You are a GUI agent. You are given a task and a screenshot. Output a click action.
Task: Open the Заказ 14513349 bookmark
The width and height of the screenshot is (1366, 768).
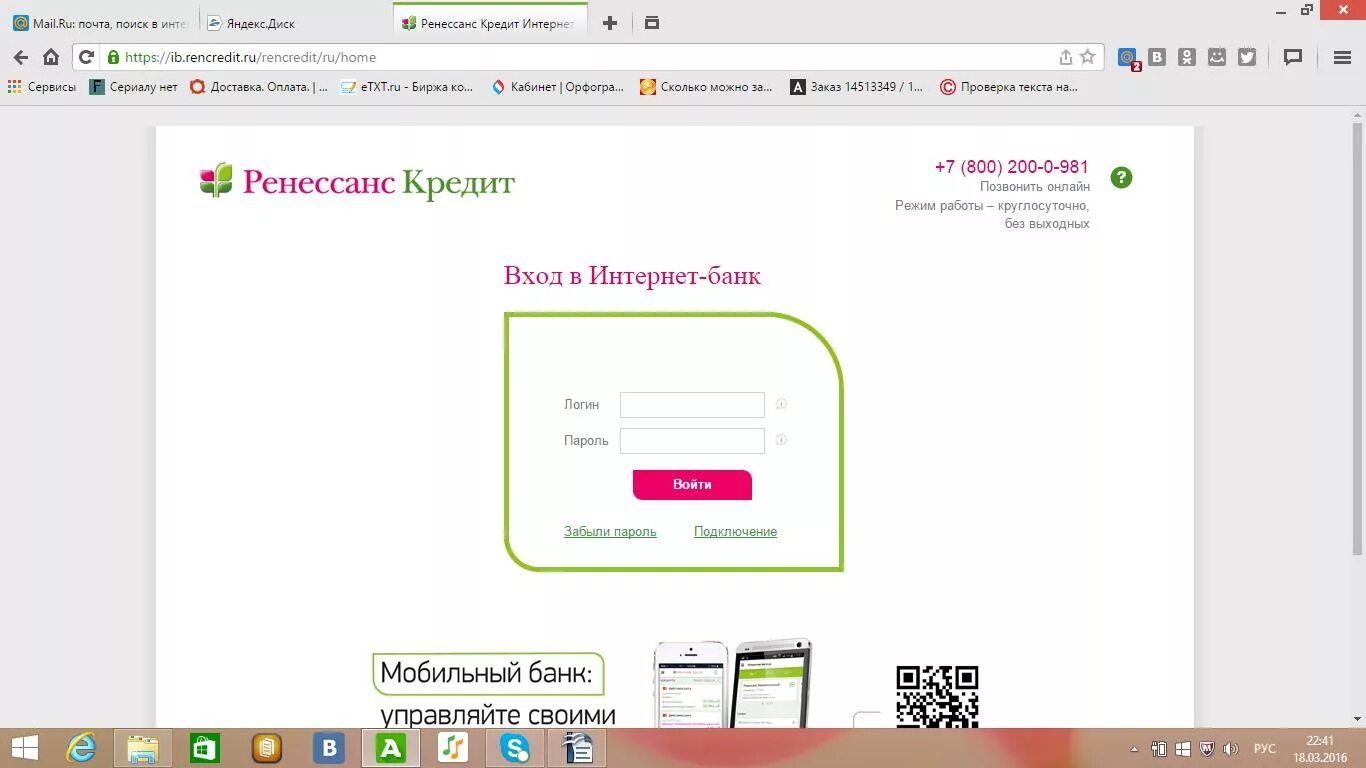(858, 87)
